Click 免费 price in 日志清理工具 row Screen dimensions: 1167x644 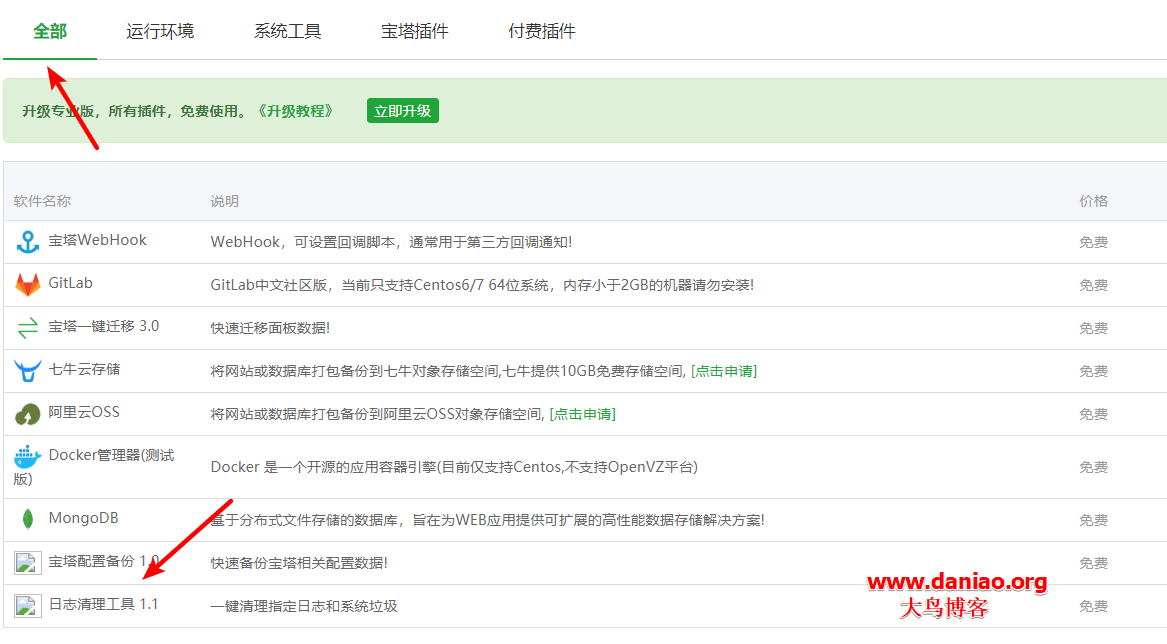pyautogui.click(x=1093, y=606)
